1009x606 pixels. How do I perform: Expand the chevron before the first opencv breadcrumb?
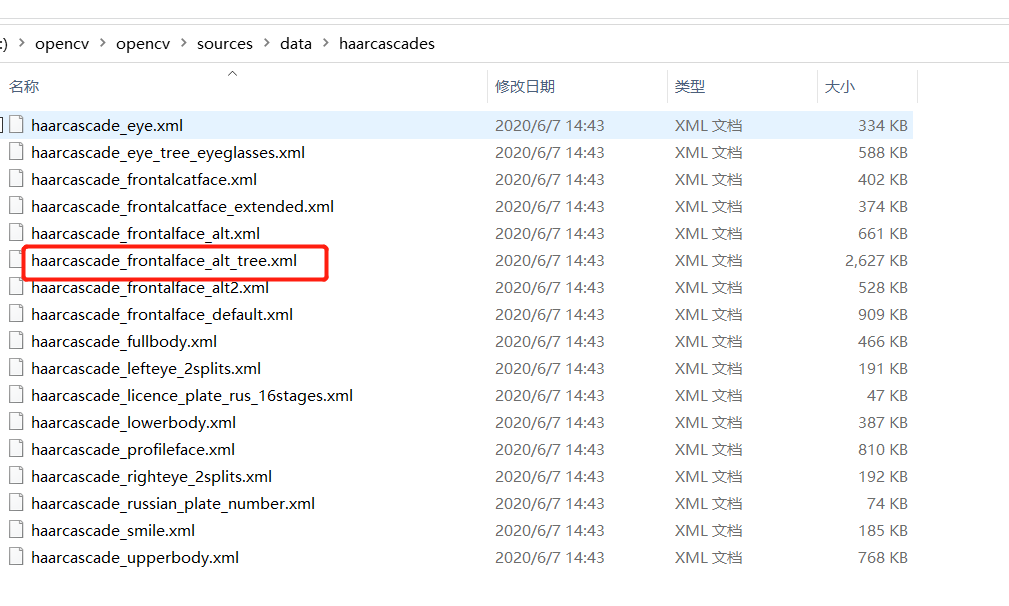22,43
